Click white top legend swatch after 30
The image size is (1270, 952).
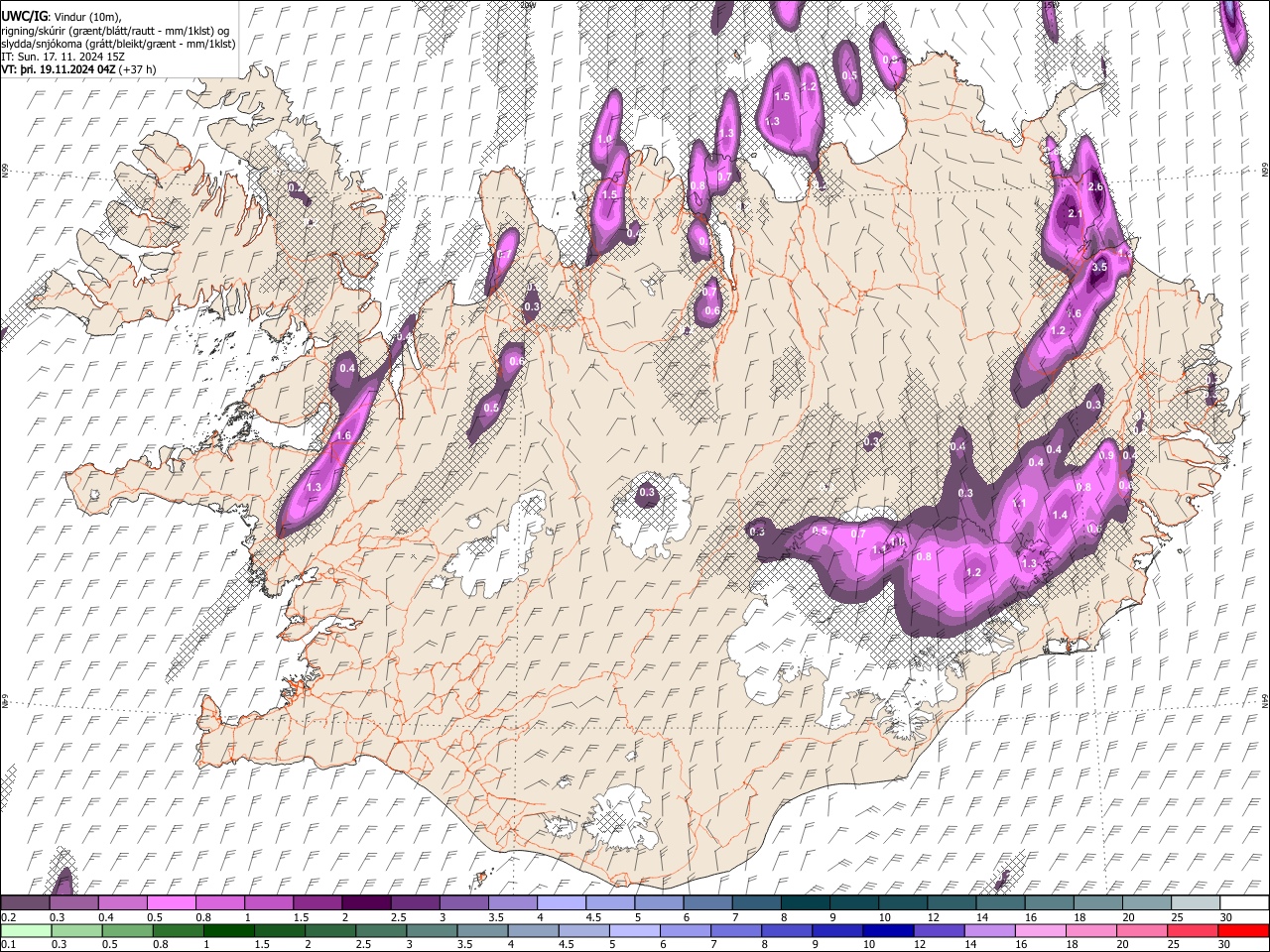pyautogui.click(x=1244, y=902)
